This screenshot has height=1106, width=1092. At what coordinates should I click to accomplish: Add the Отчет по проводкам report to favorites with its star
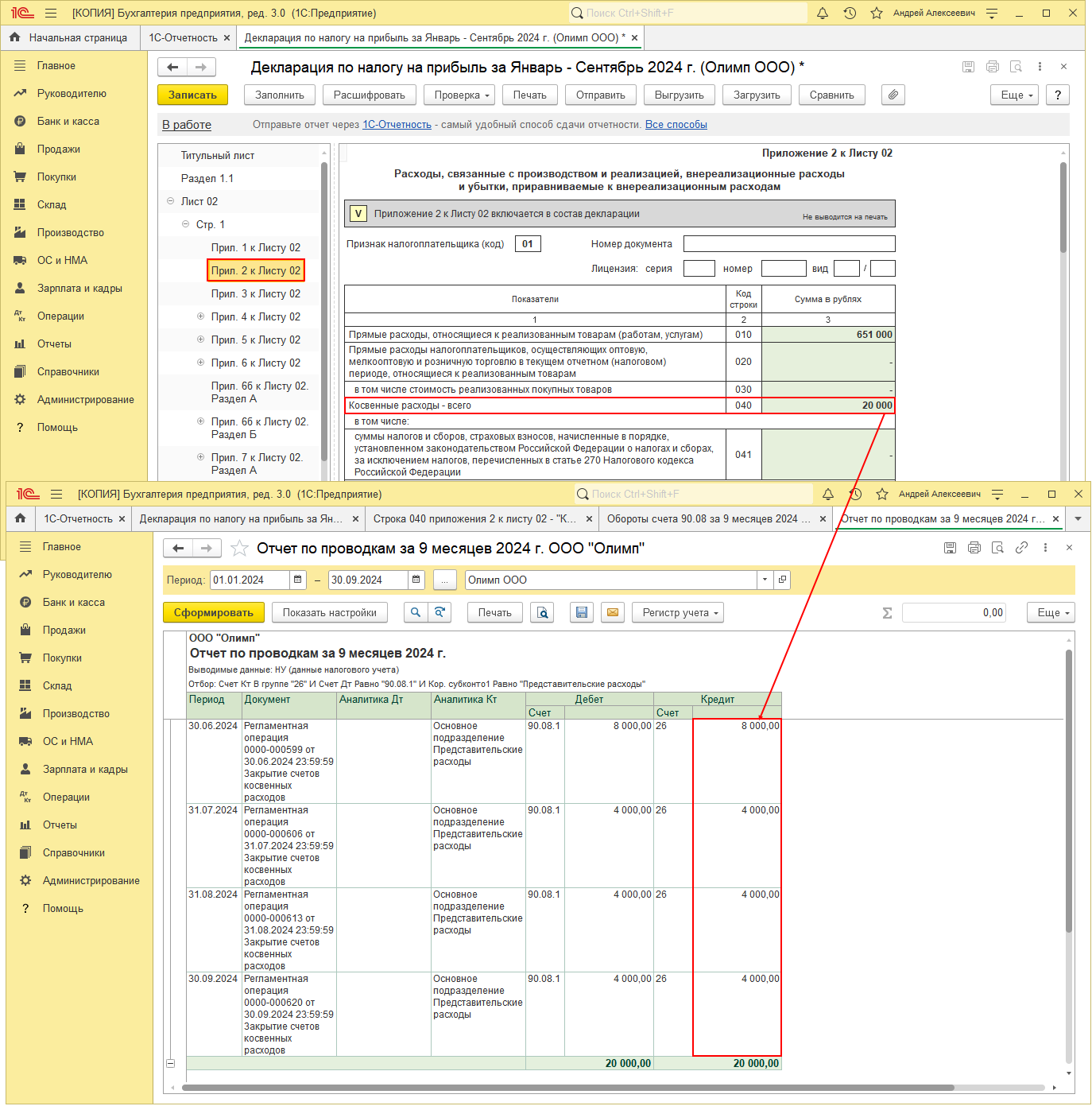239,548
